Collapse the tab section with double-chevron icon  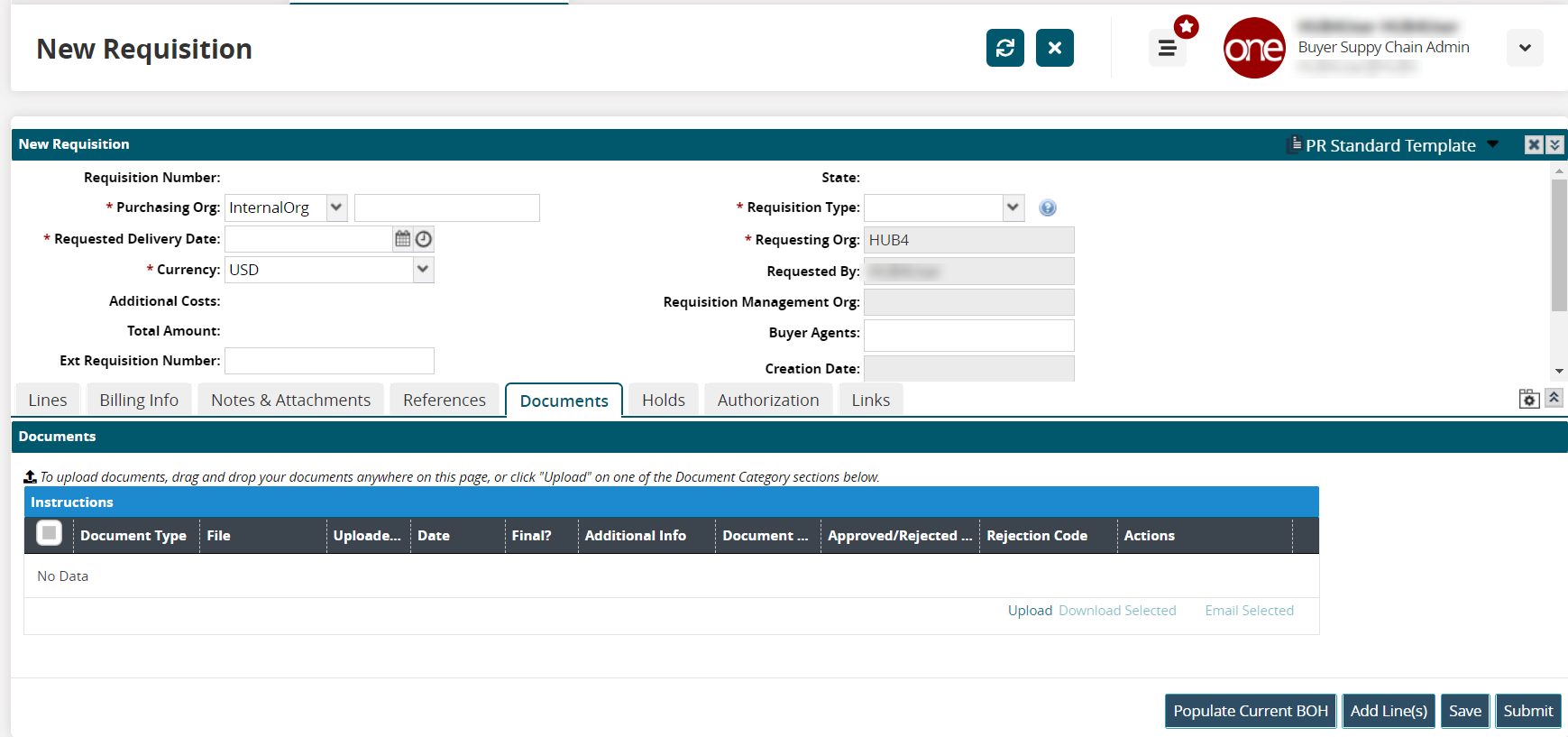tap(1554, 398)
